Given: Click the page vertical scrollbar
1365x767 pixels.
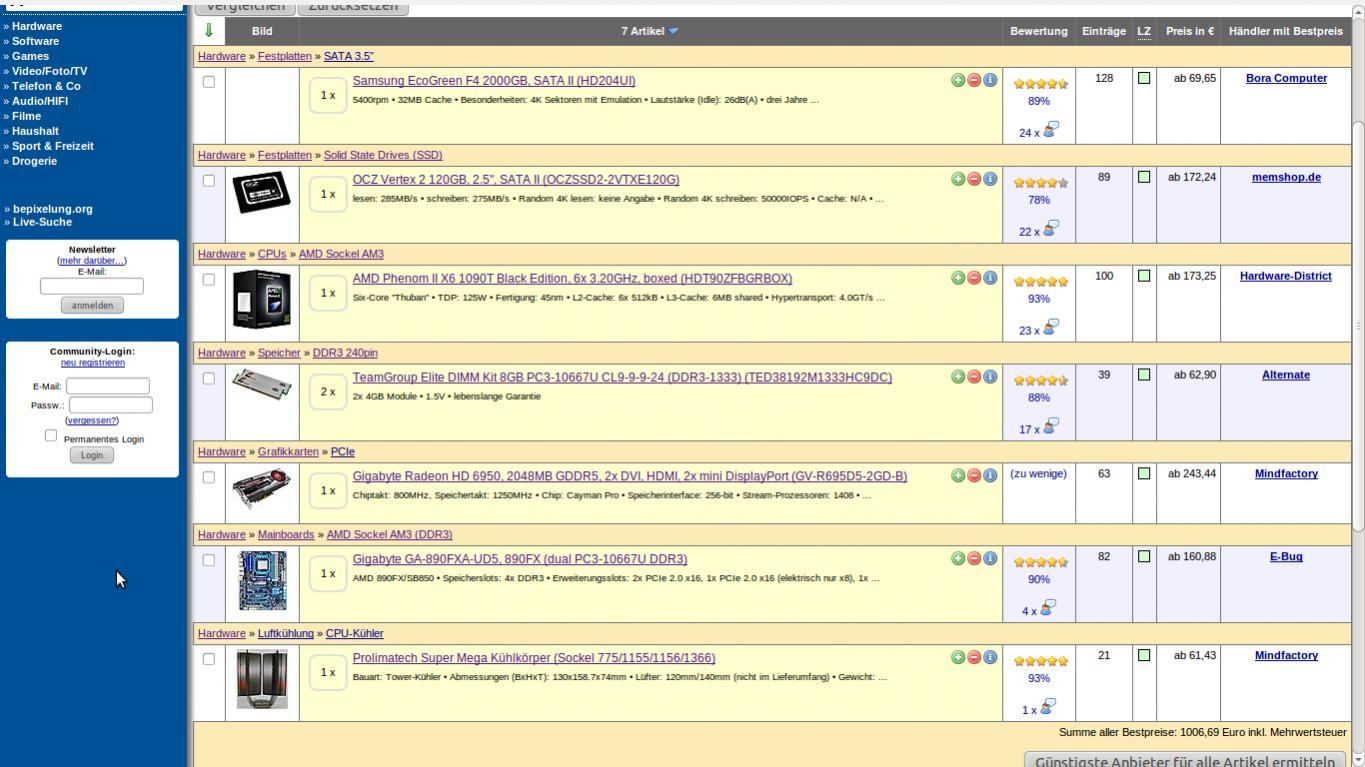Looking at the screenshot, I should tap(1357, 325).
